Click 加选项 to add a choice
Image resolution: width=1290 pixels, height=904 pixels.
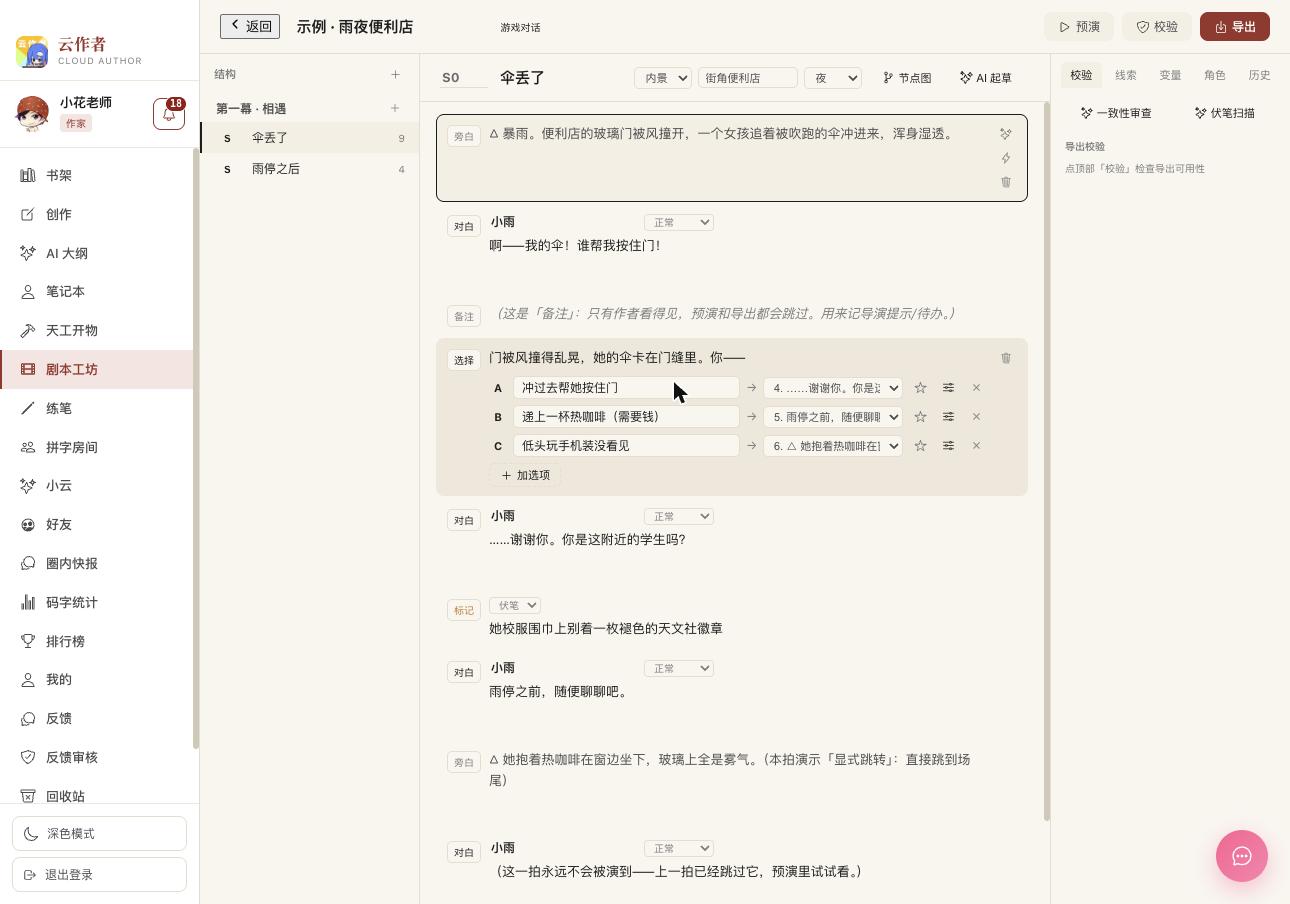point(525,475)
